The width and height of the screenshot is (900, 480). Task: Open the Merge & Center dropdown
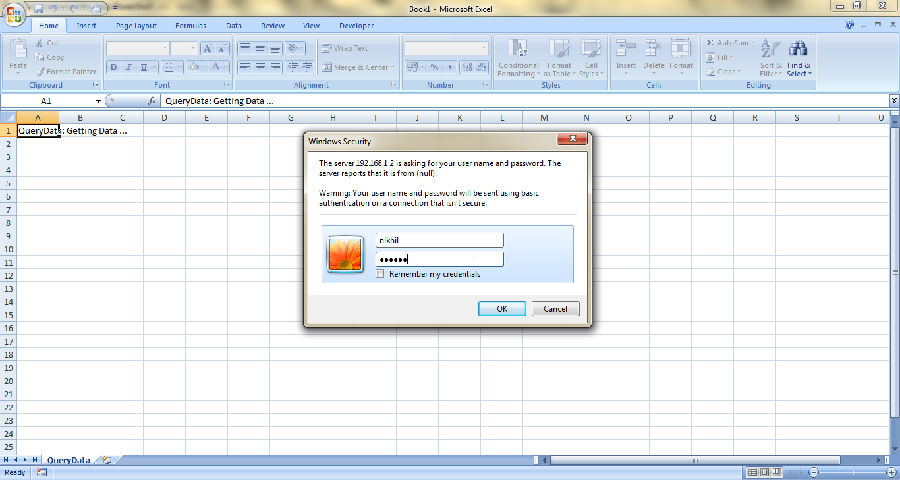[x=393, y=67]
